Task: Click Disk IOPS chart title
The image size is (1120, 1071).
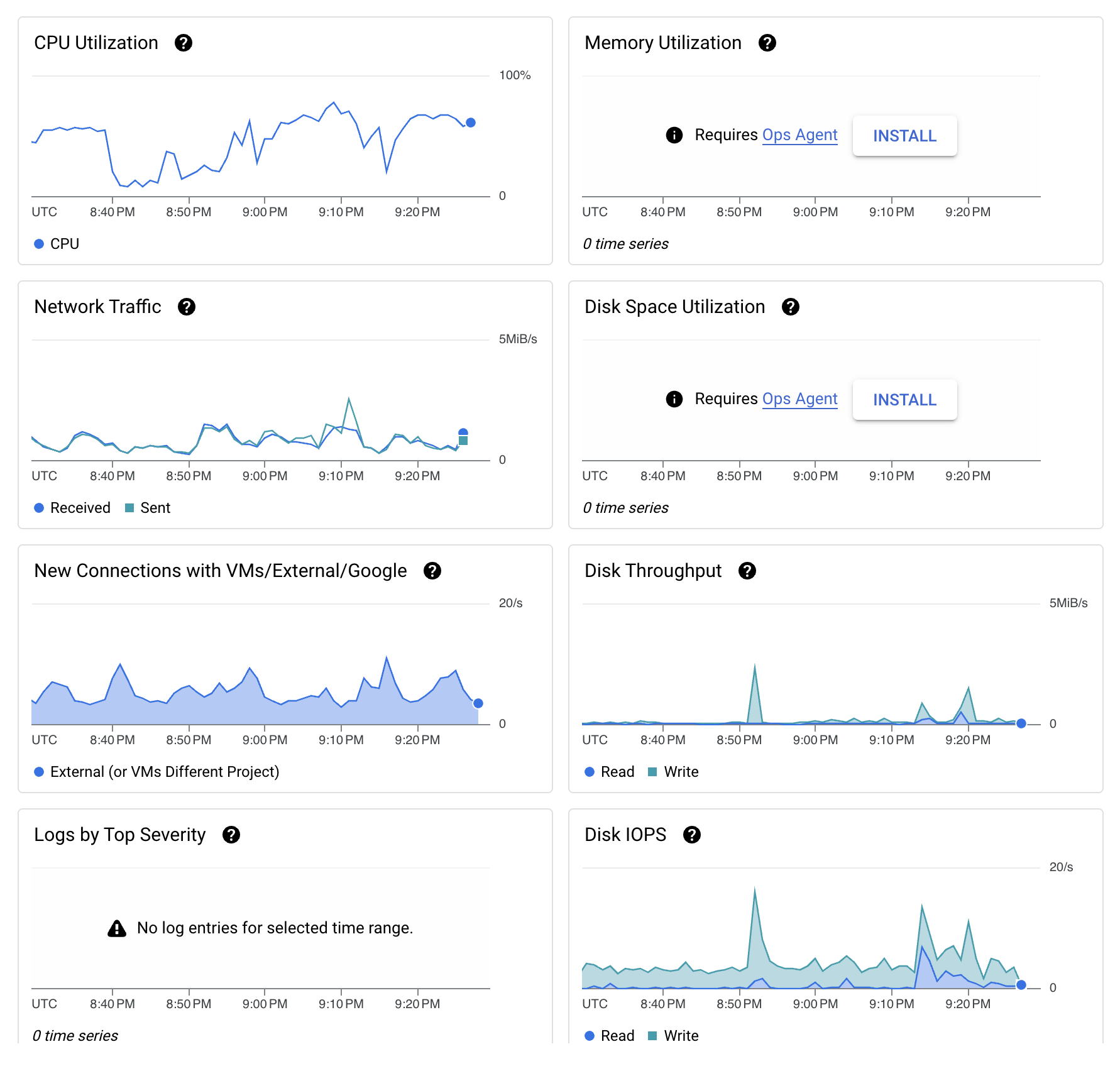Action: pos(625,835)
